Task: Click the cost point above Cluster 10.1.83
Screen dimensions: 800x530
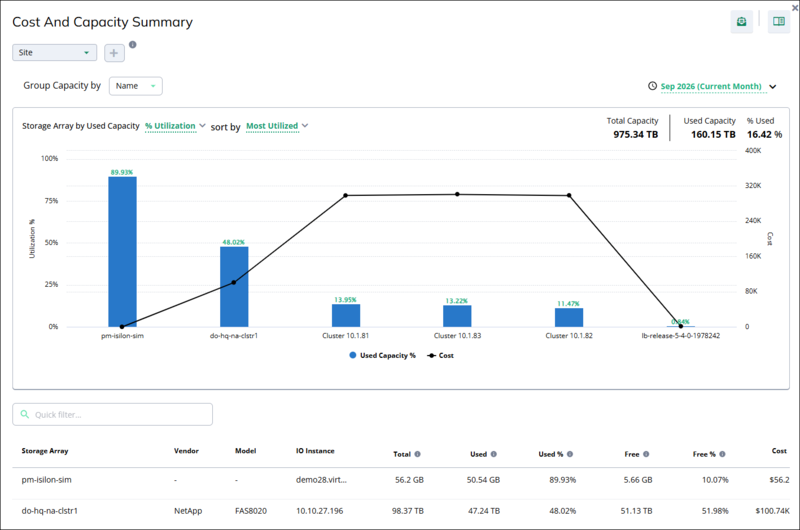Action: [457, 194]
